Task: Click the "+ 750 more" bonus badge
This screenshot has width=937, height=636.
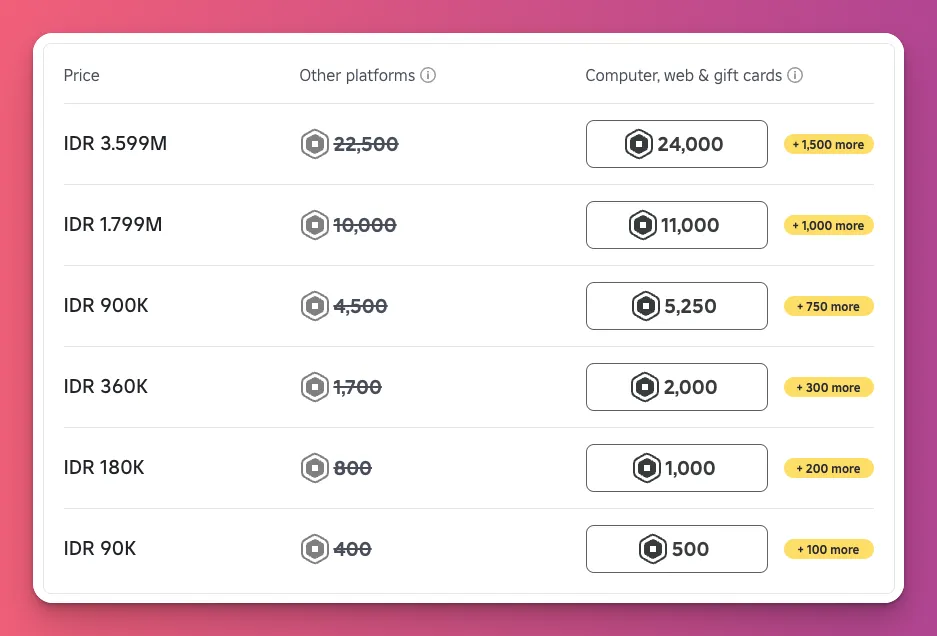Action: pos(828,306)
